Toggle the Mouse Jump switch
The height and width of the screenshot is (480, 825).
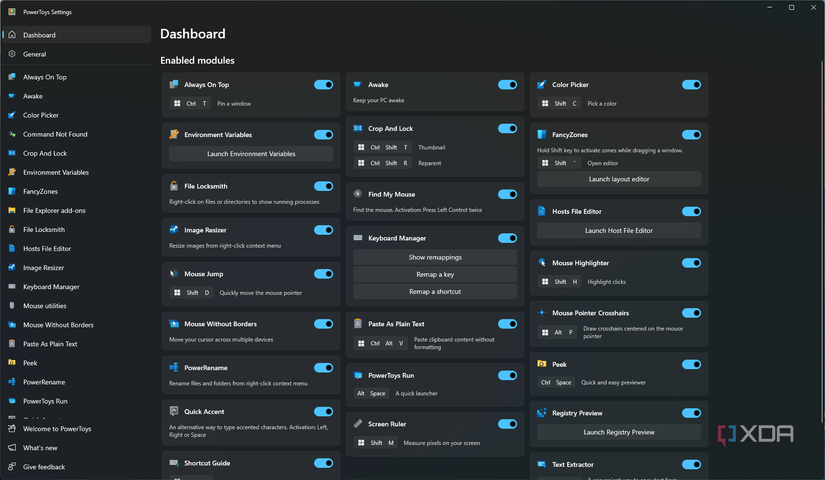tap(324, 274)
